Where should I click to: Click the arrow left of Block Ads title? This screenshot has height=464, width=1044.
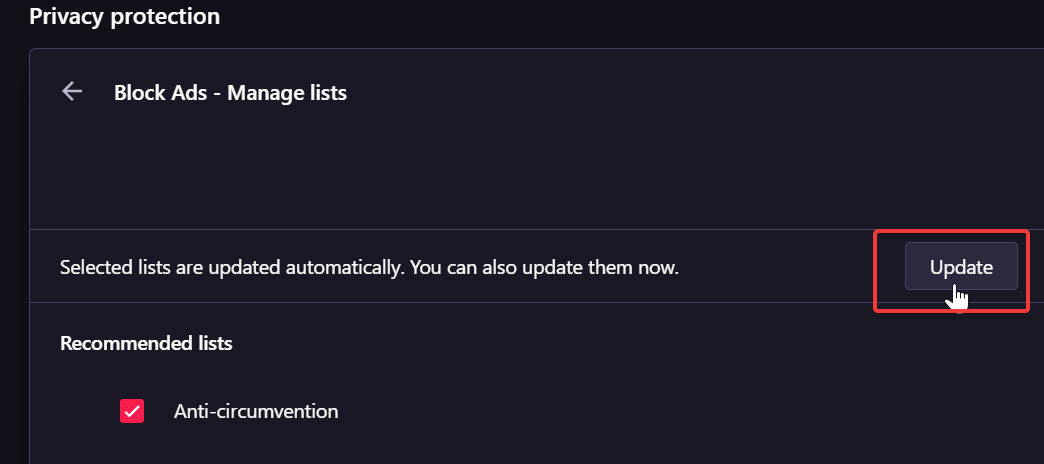point(72,91)
